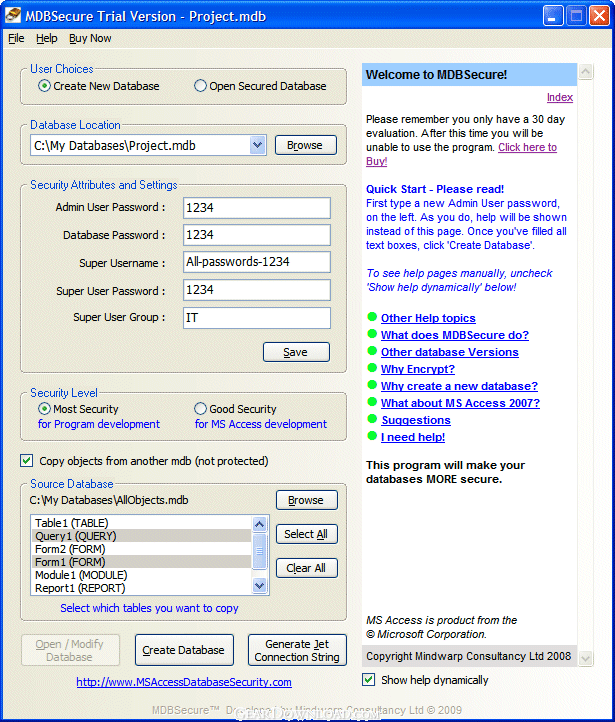Open the Buy Now menu

pos(90,38)
